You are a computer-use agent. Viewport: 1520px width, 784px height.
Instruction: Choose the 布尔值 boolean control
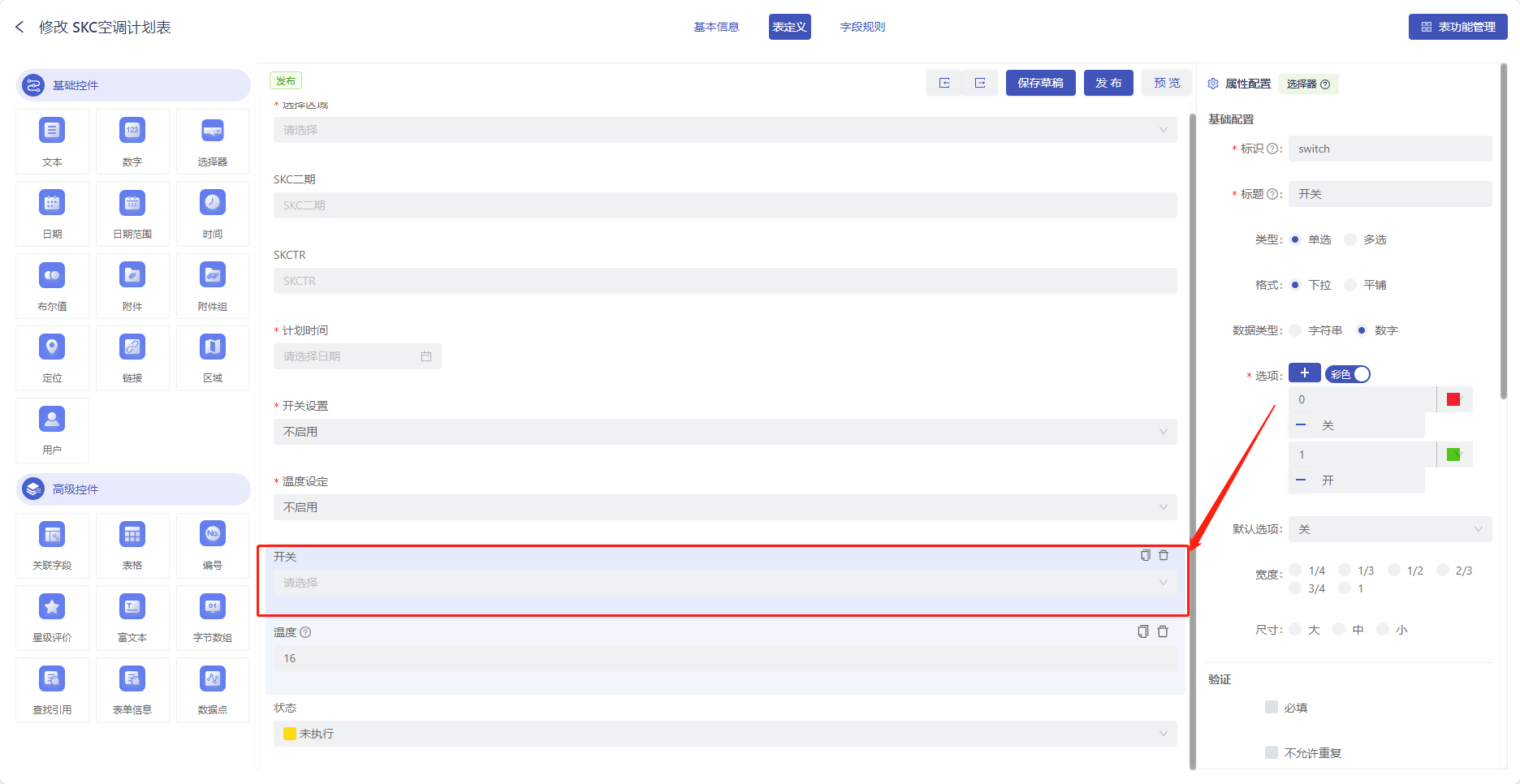tap(52, 286)
